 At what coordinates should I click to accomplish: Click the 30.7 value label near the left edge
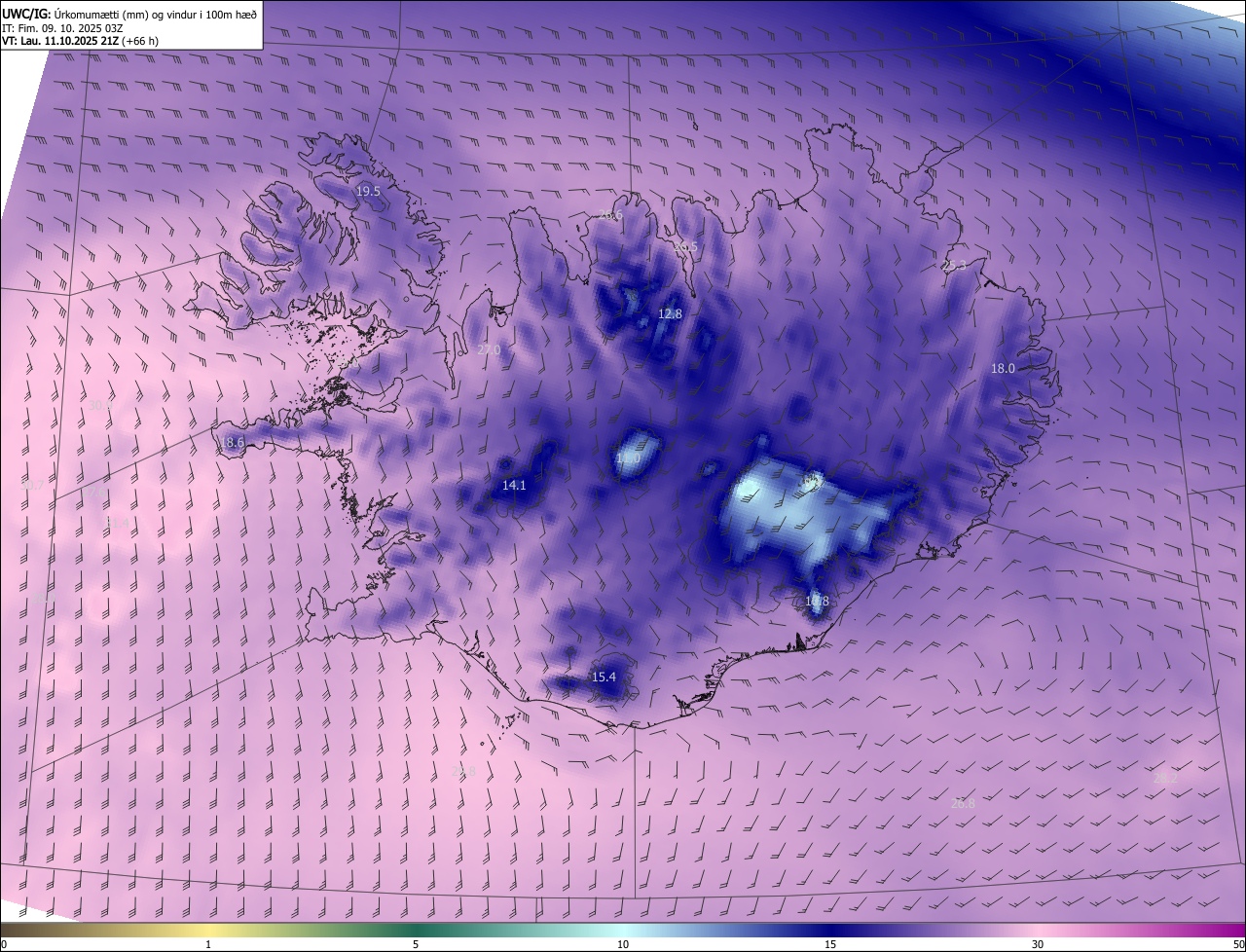tap(31, 485)
